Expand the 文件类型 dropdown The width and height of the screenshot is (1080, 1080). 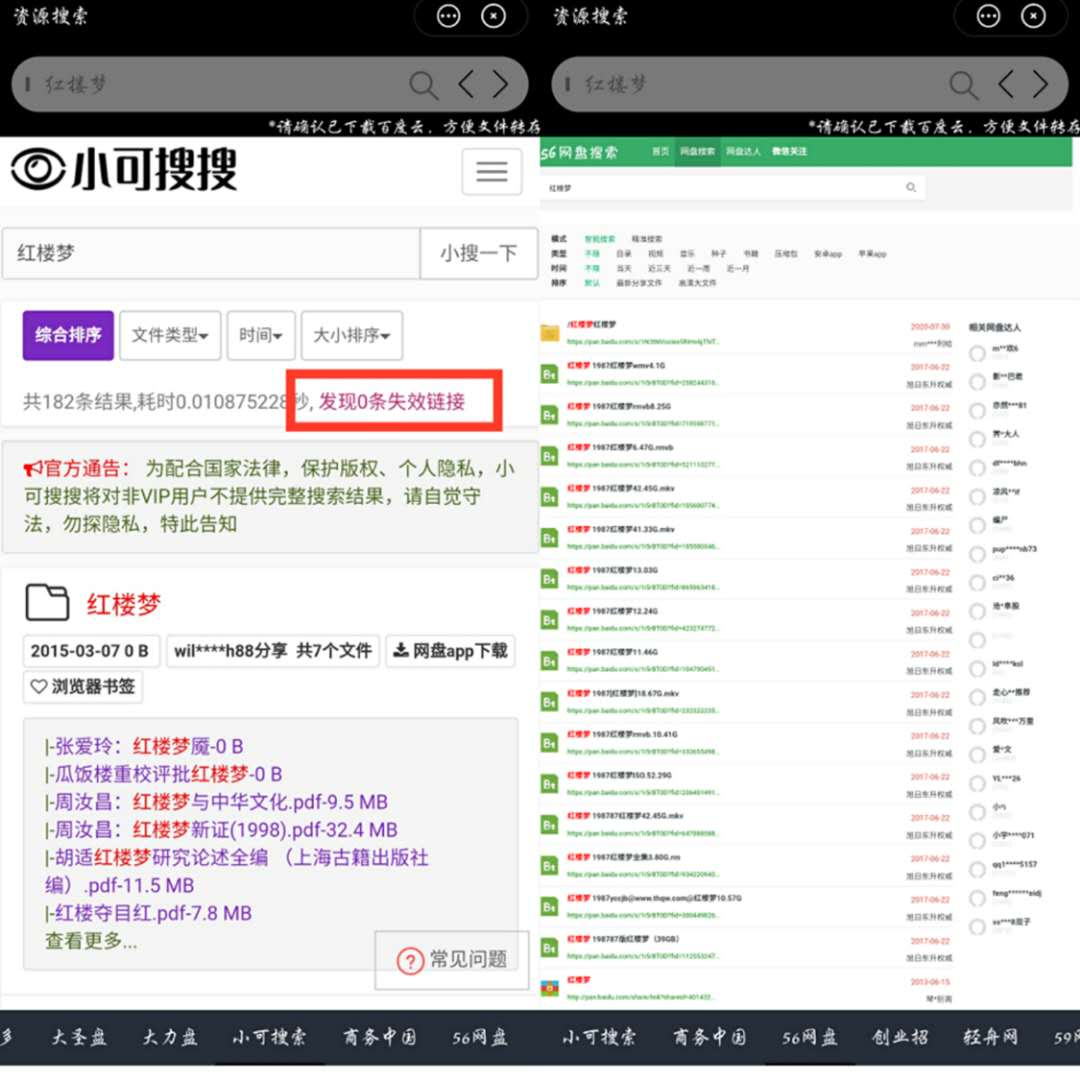(x=170, y=335)
